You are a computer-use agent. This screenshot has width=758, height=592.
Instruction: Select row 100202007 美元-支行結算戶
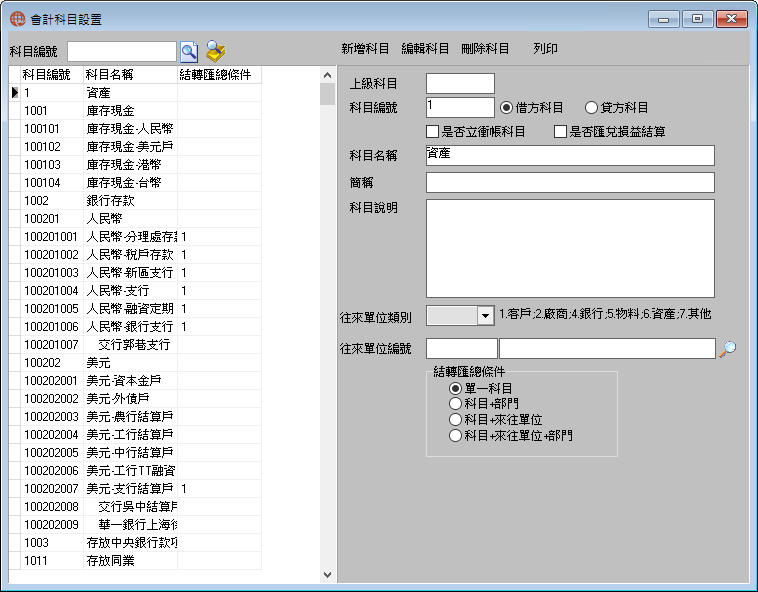[135, 489]
